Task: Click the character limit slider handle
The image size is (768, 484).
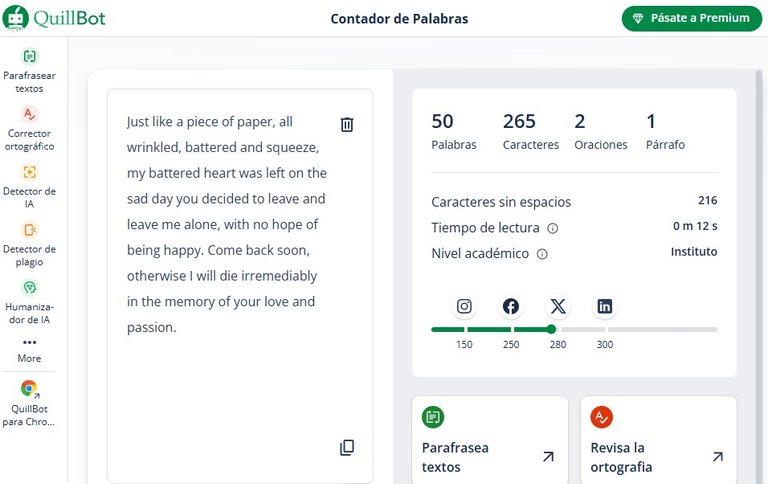Action: pyautogui.click(x=552, y=329)
